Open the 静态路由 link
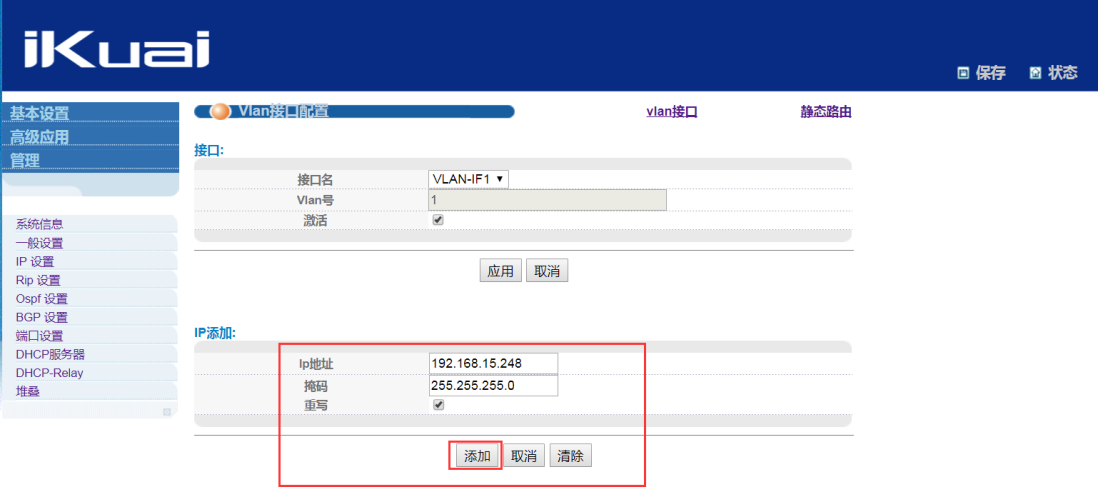The width and height of the screenshot is (1099, 502). [x=826, y=112]
